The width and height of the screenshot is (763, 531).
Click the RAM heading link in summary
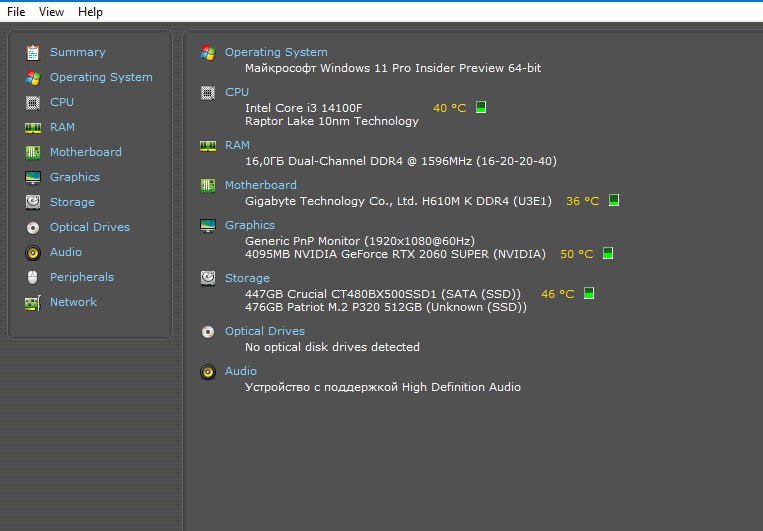tap(237, 145)
